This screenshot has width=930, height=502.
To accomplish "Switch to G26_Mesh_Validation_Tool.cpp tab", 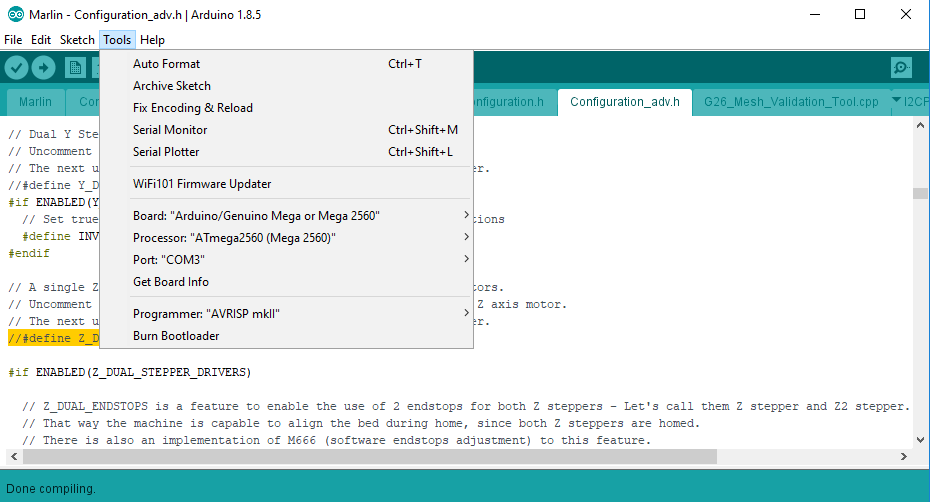I will point(791,102).
